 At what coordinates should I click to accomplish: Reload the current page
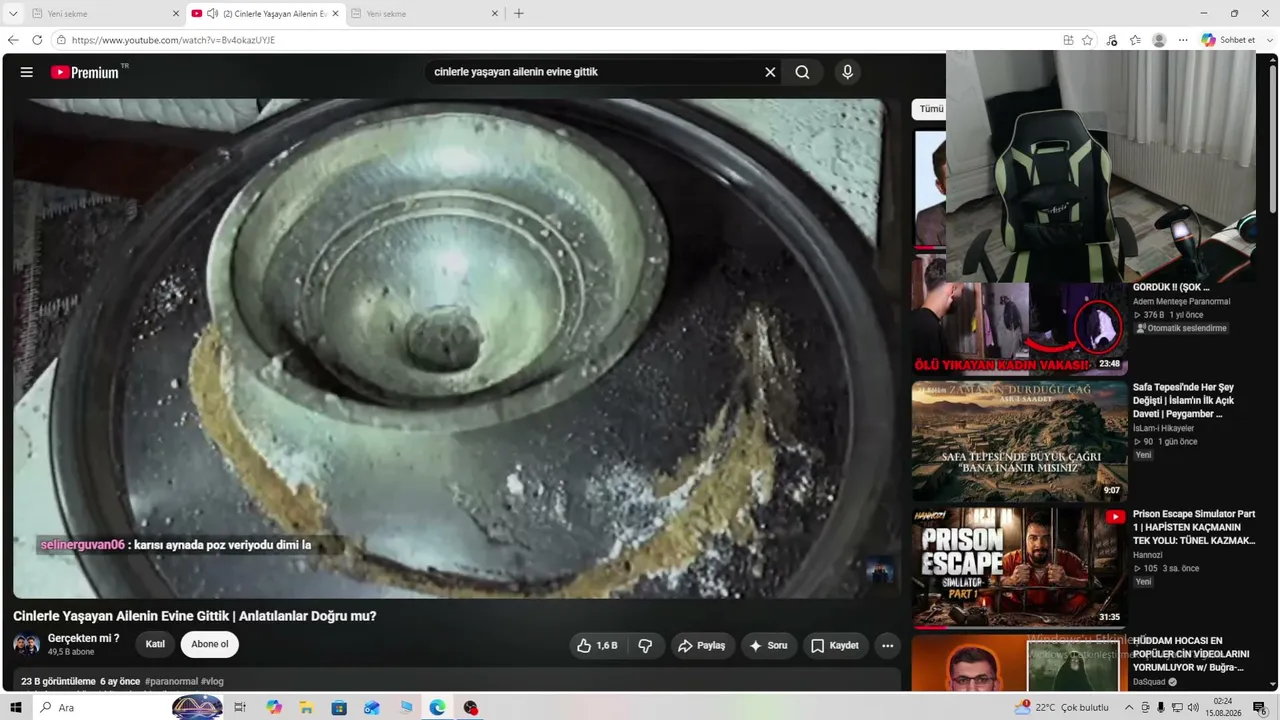pos(37,40)
